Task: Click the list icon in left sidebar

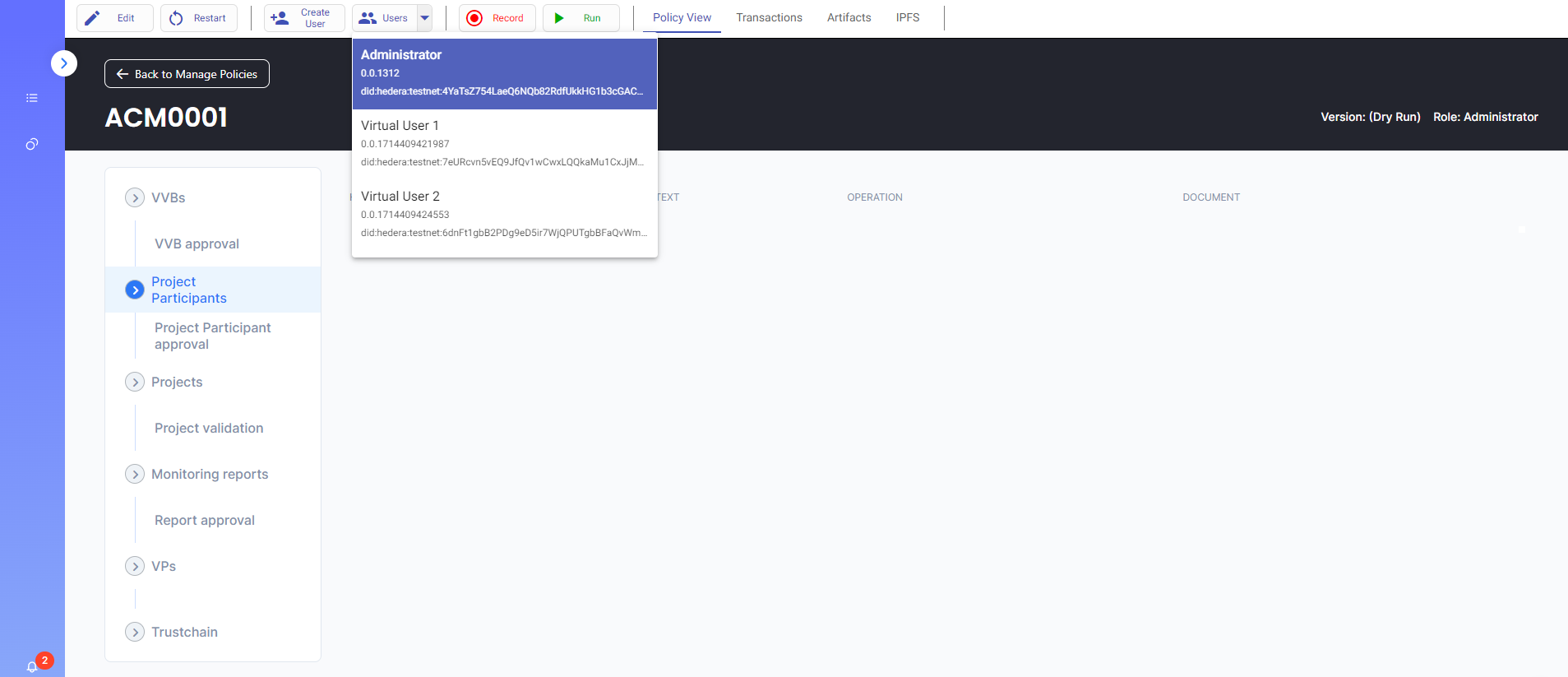Action: point(32,98)
